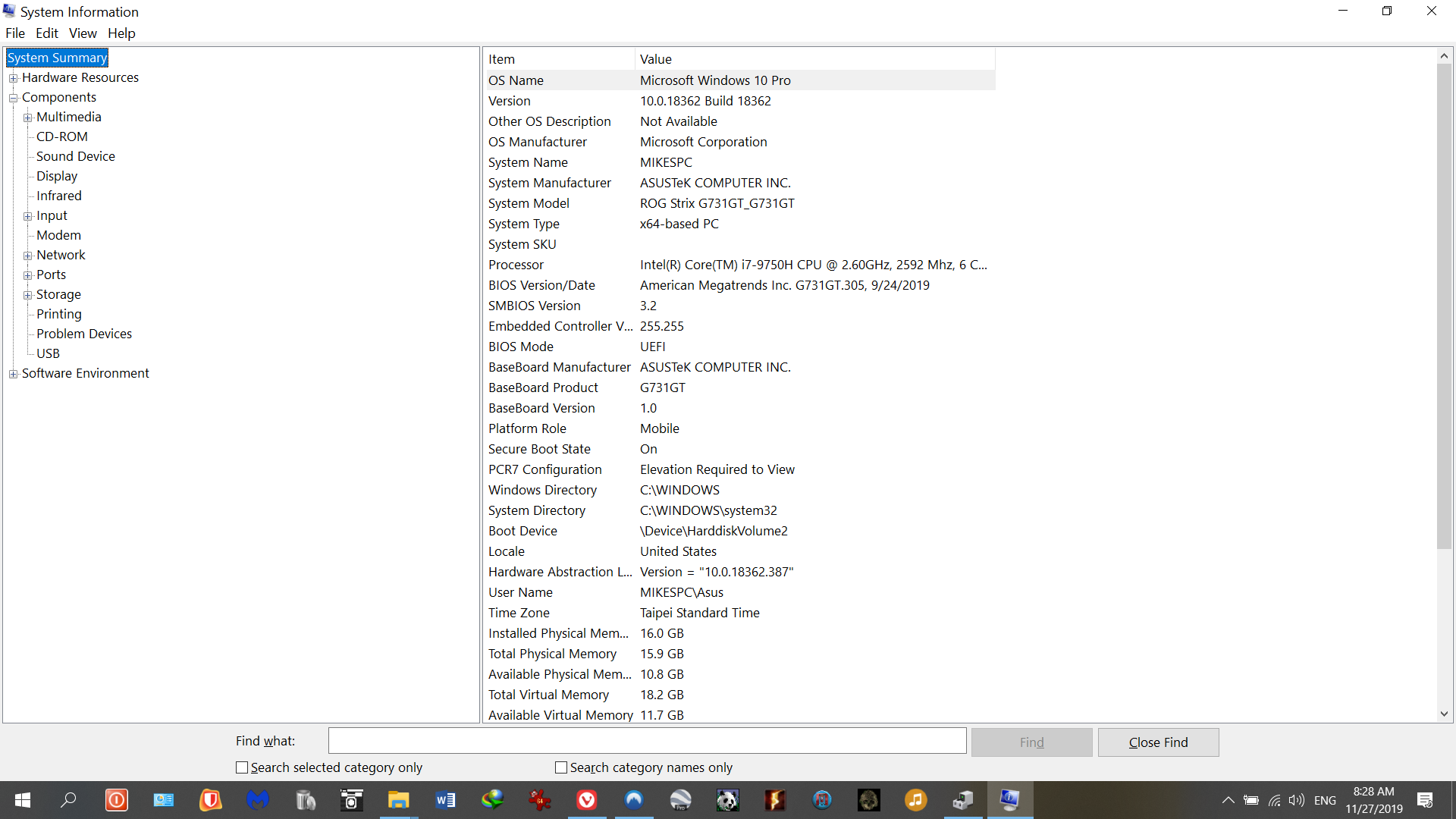The image size is (1456, 819).
Task: Select the Display tree item
Action: click(57, 176)
